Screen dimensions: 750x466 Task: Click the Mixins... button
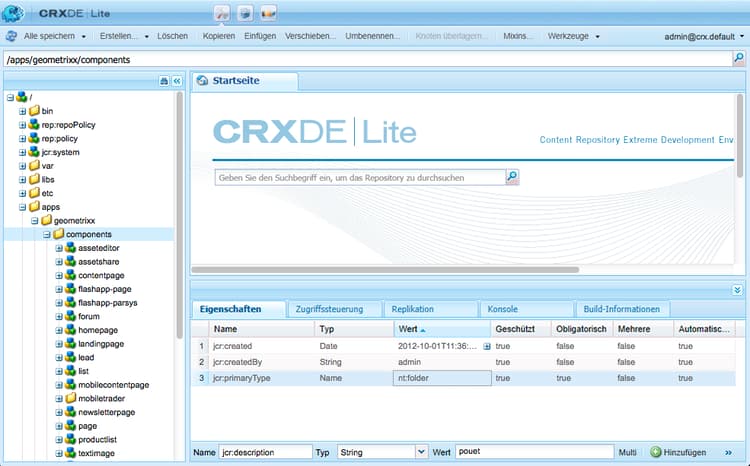pos(516,36)
